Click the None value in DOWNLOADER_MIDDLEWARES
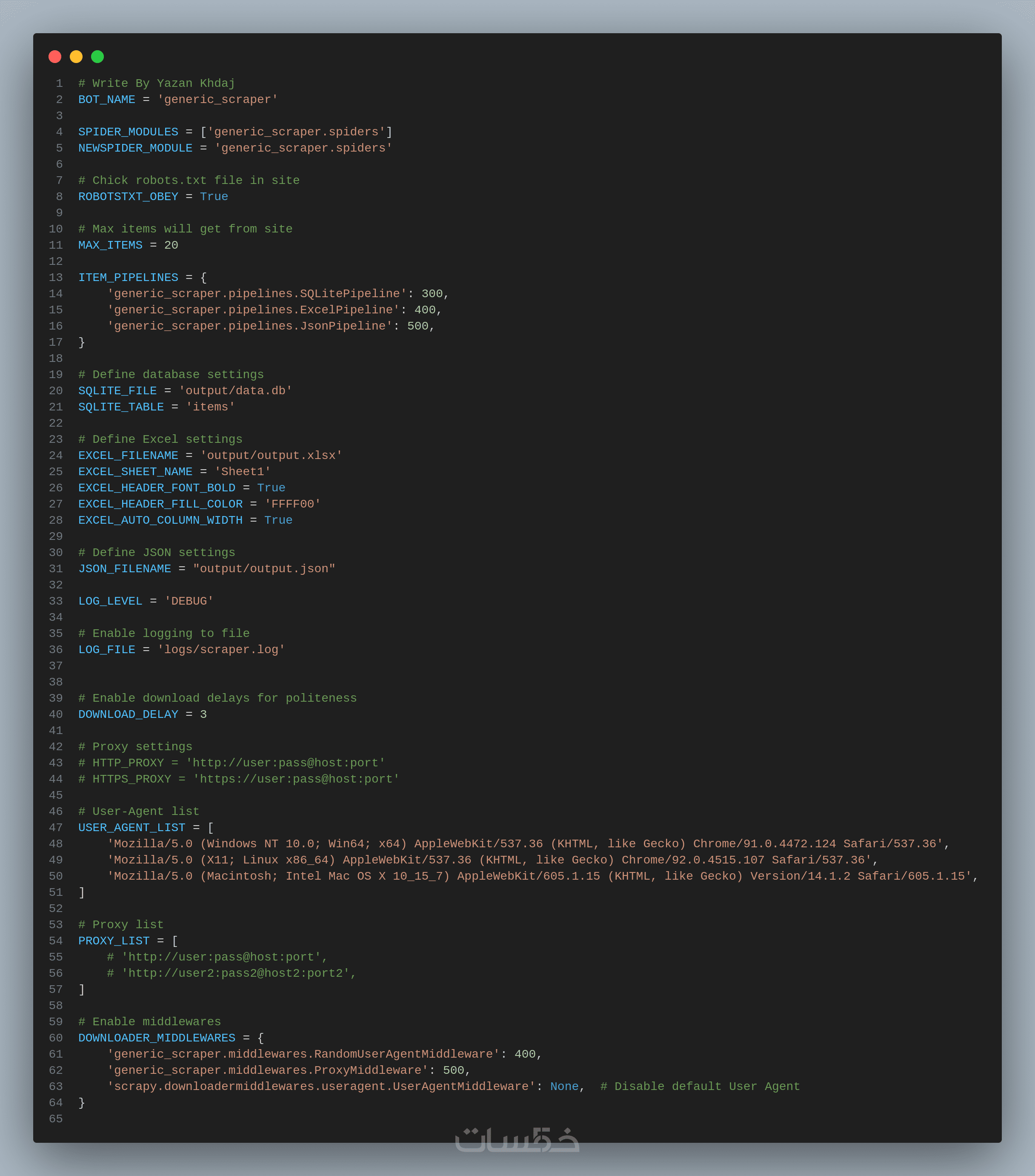 pos(564,1086)
